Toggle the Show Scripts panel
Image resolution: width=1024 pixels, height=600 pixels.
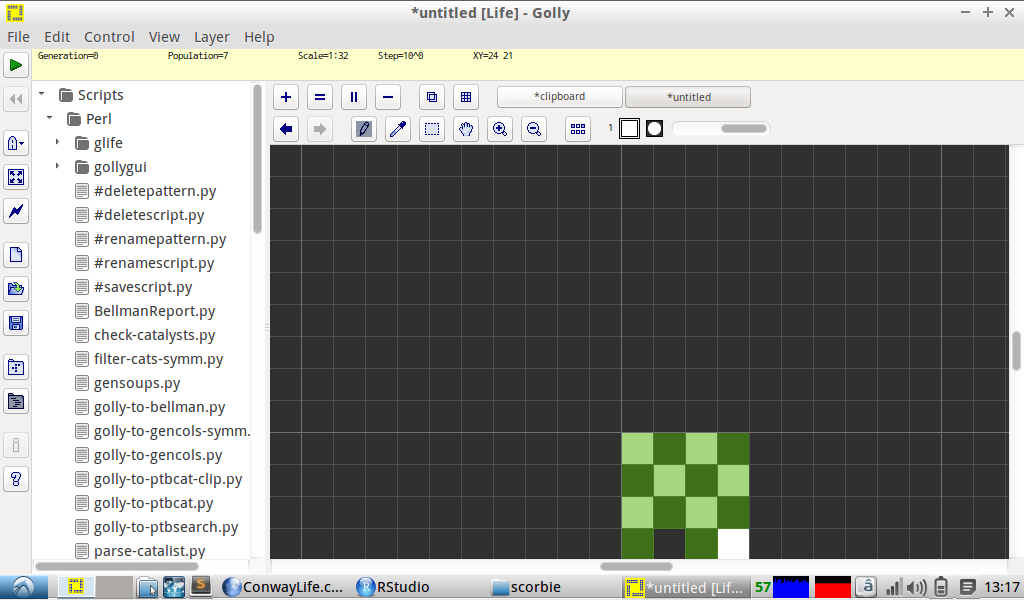point(16,401)
